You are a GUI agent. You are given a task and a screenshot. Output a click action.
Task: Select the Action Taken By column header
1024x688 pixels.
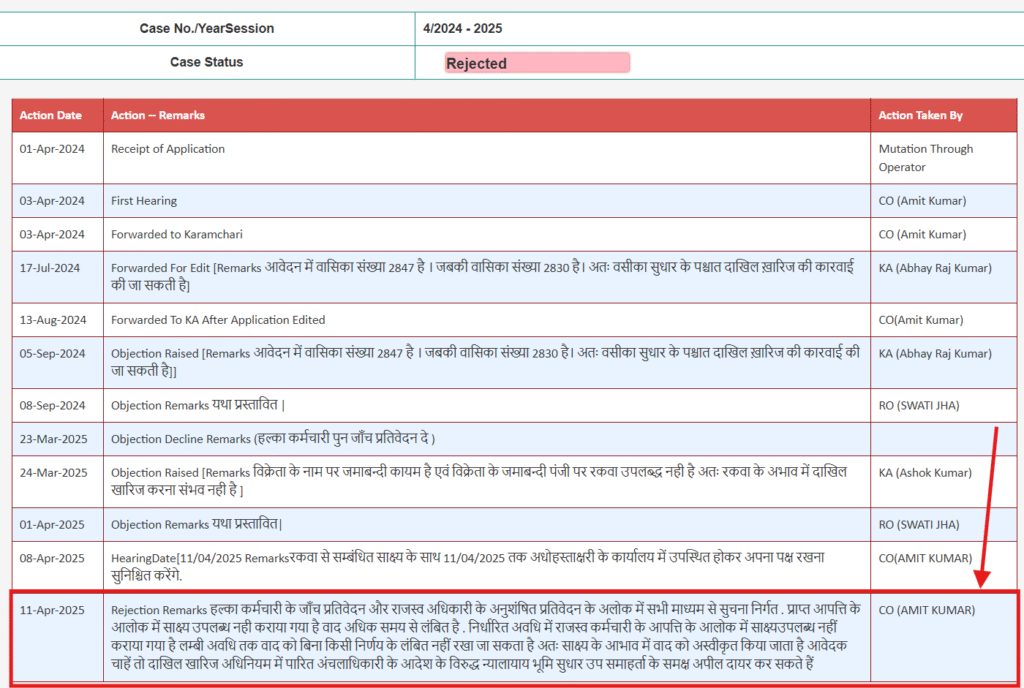click(915, 115)
